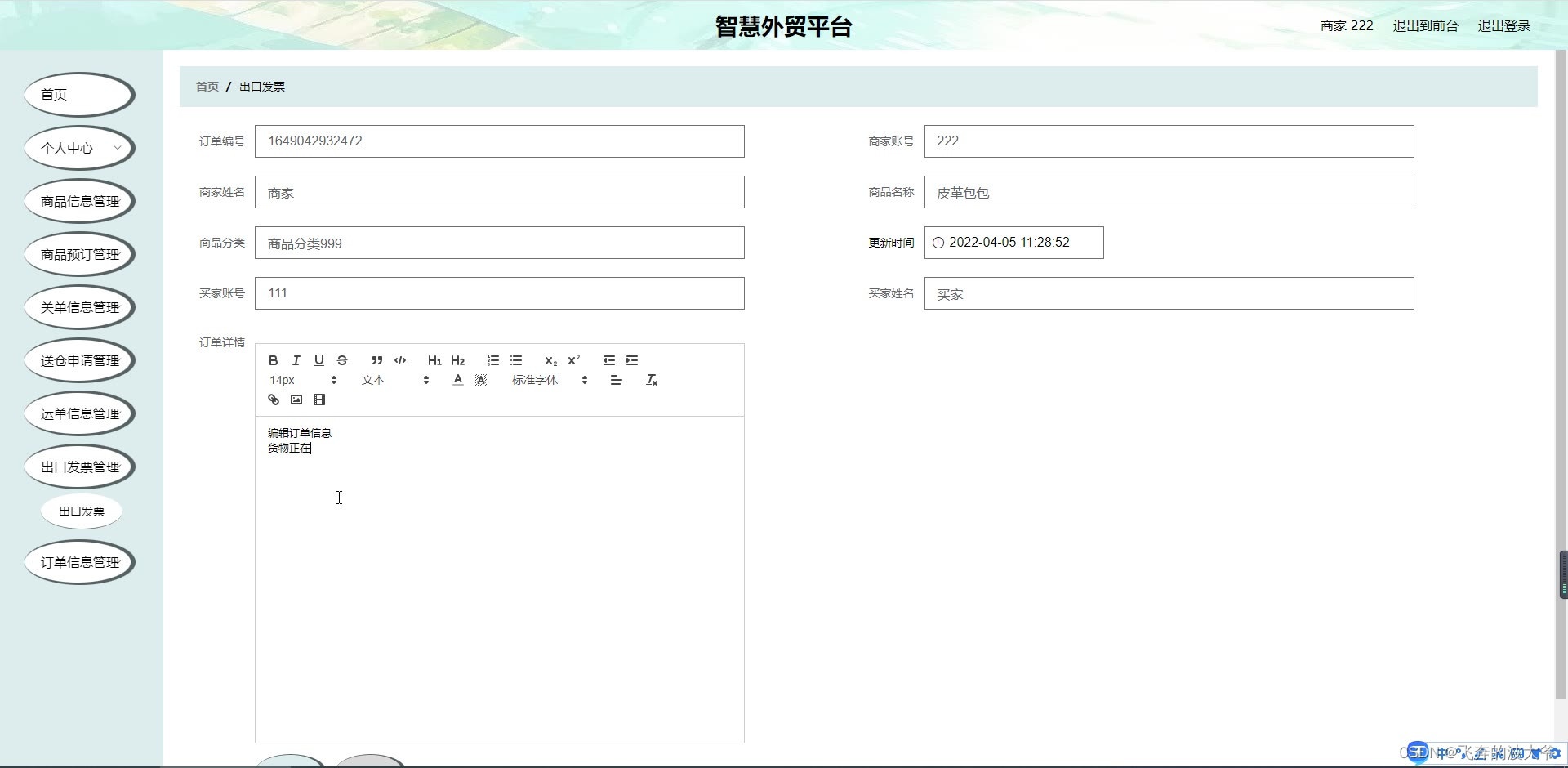Click the 订单编号 input field
1568x768 pixels.
(x=500, y=141)
